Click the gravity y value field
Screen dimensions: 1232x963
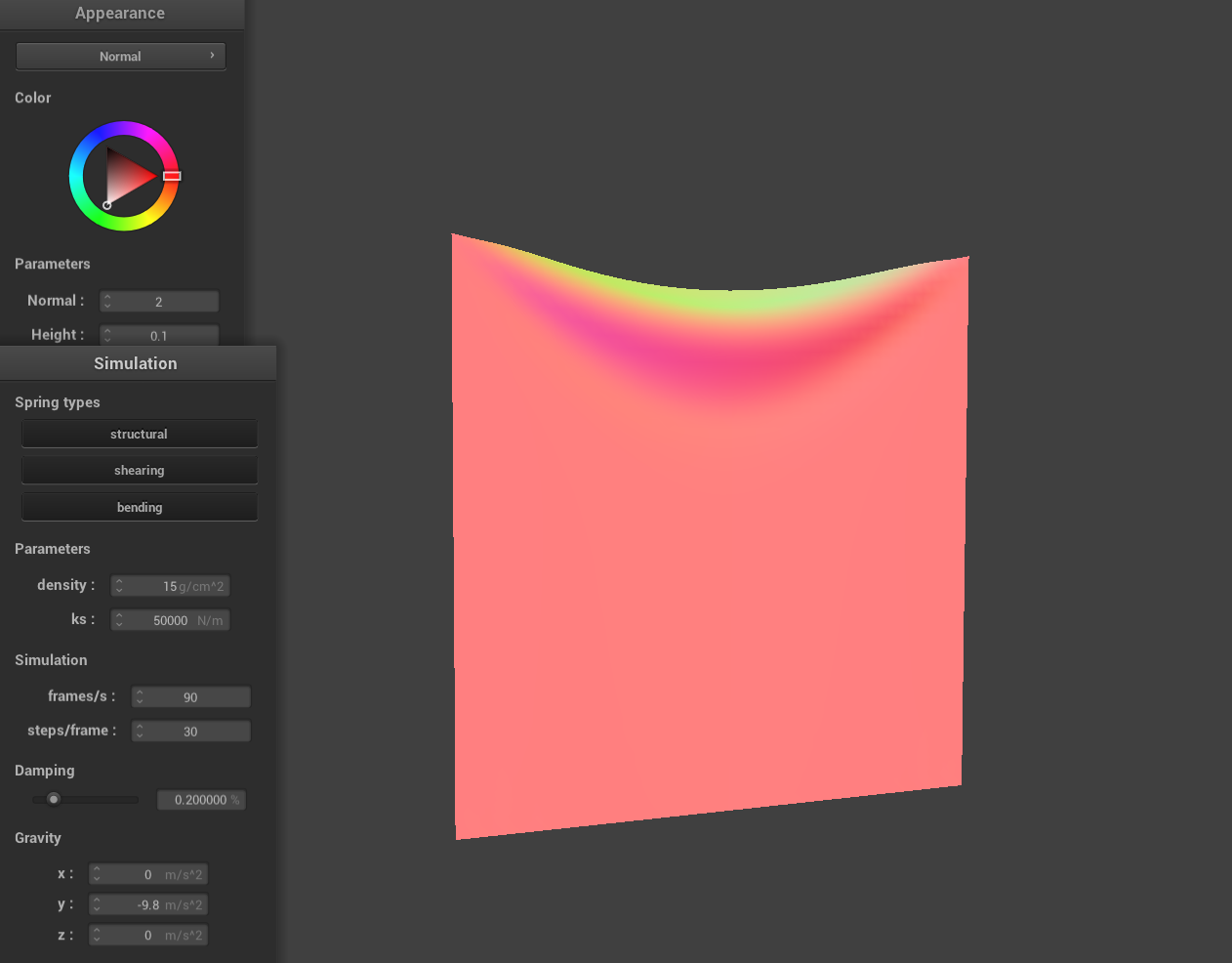pyautogui.click(x=148, y=905)
